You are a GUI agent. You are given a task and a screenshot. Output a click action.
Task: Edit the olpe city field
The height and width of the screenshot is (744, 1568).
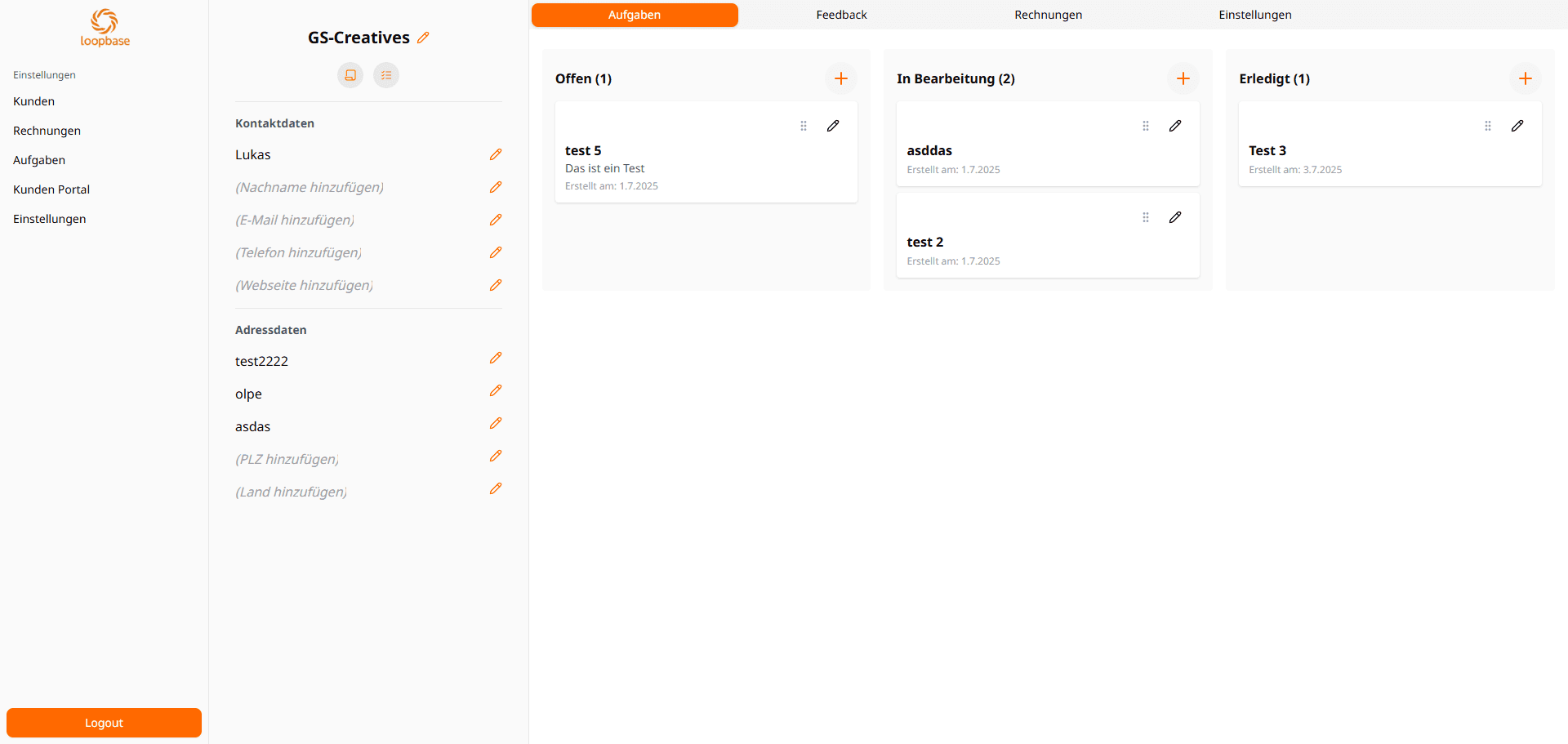point(496,390)
